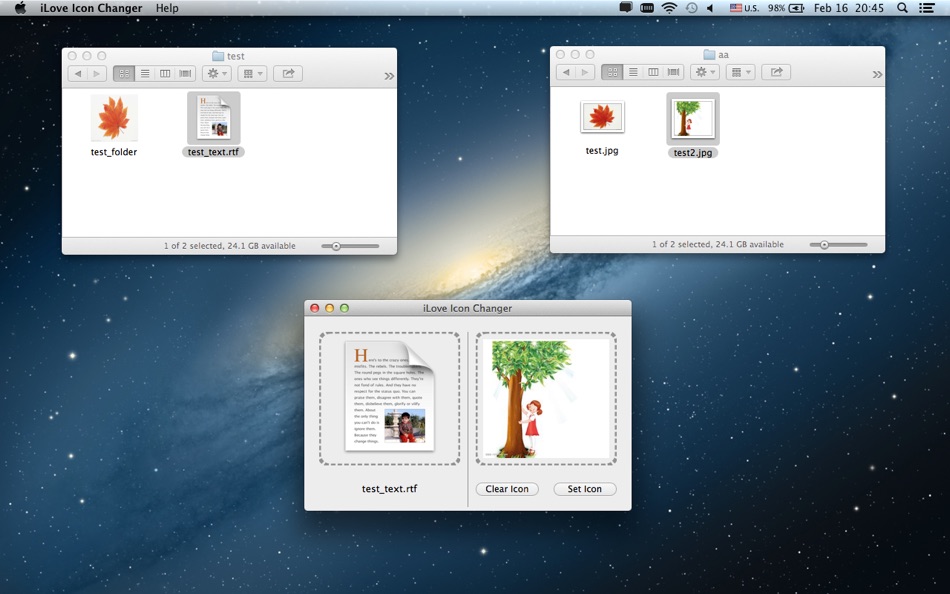Click Set Icon button

pos(585,489)
